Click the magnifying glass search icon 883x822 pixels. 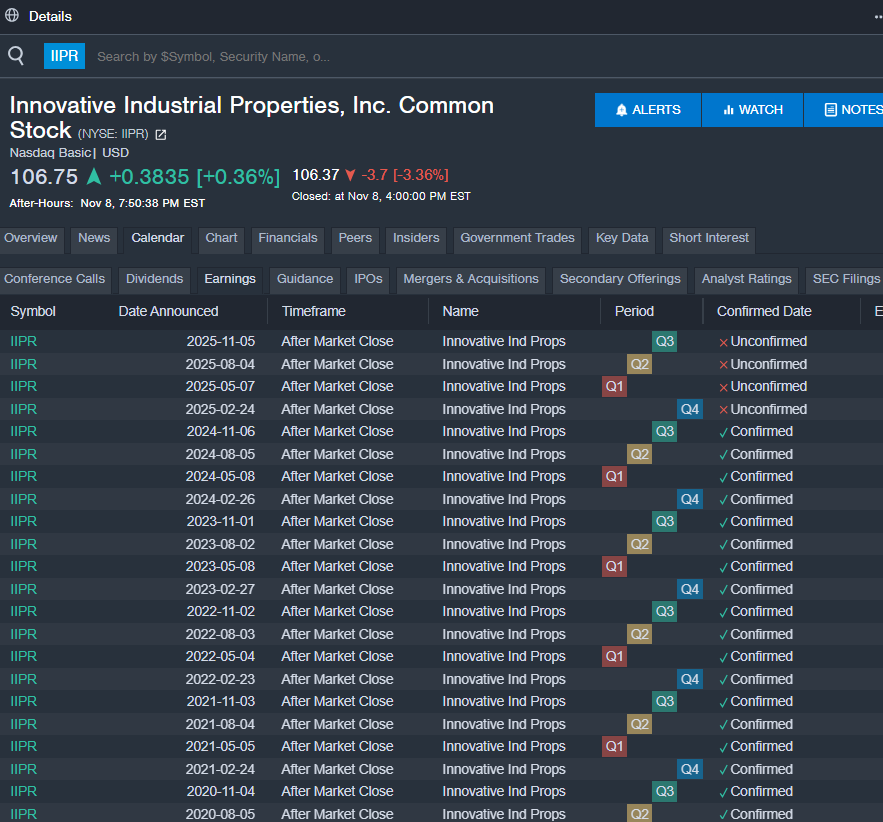(16, 56)
